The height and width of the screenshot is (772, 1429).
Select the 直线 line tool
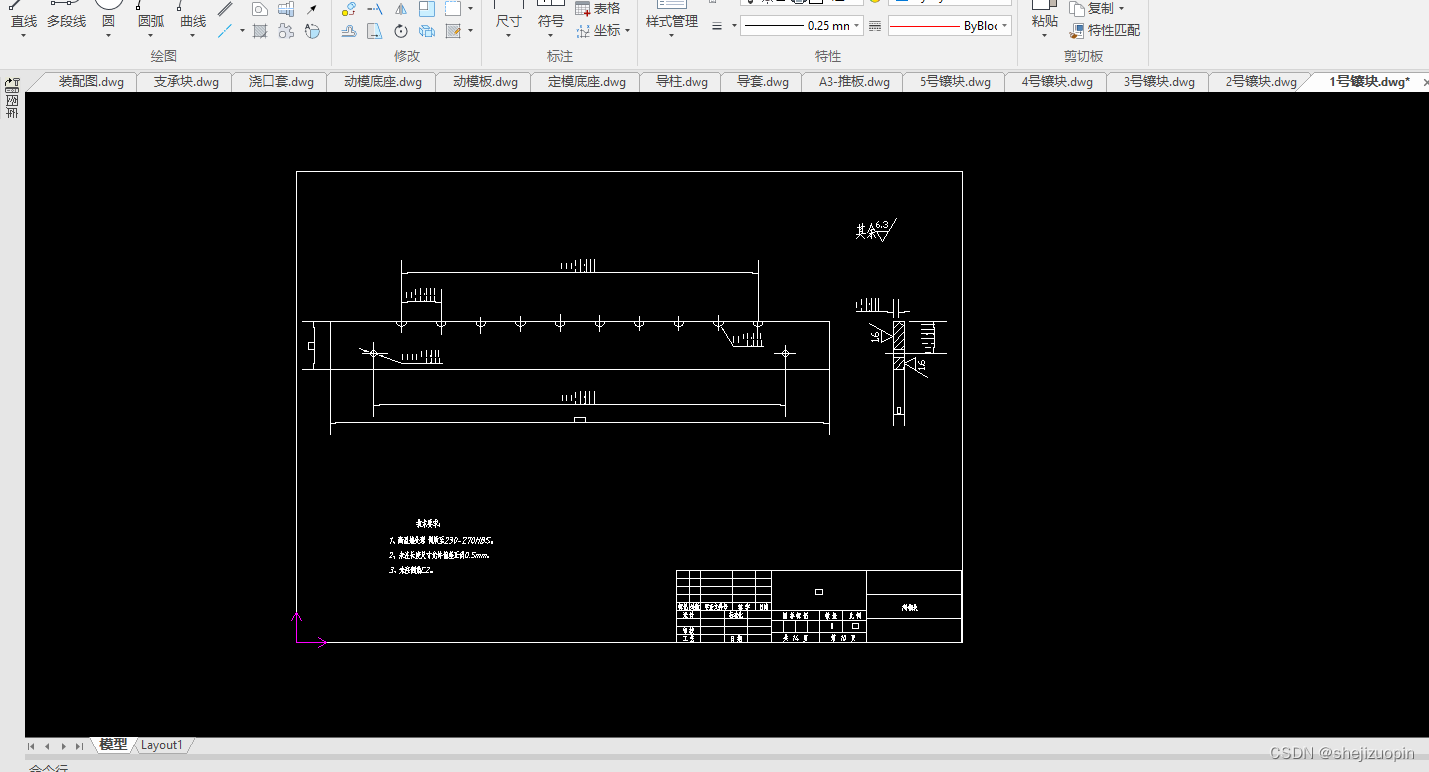pos(24,21)
